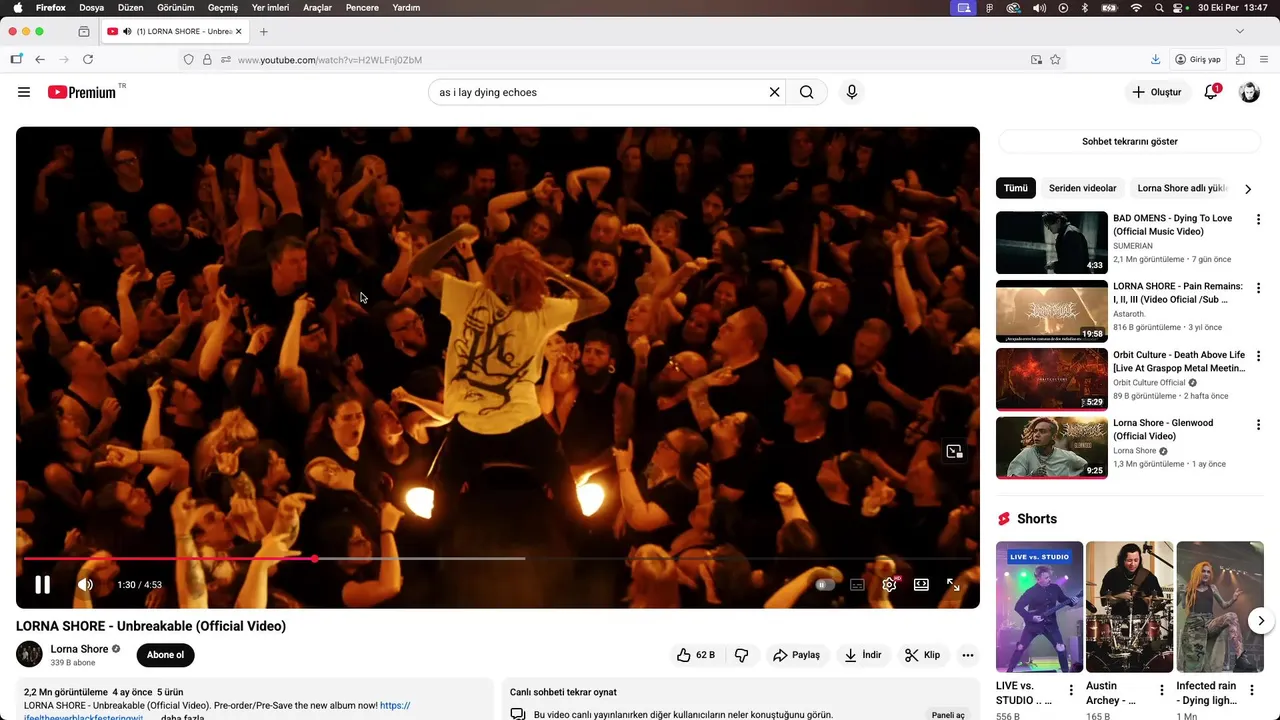
Task: Create a clip with Klip button
Action: [x=922, y=655]
